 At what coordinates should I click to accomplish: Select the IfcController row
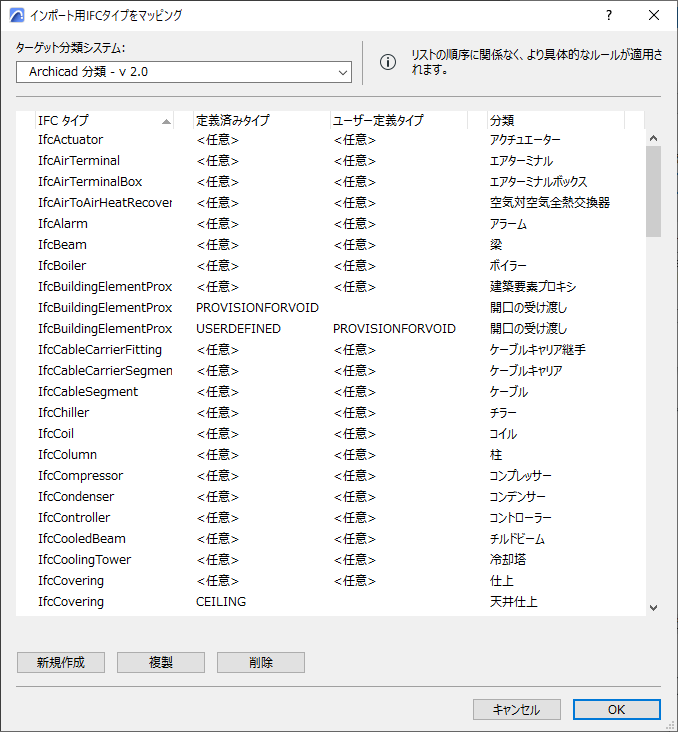(x=331, y=518)
